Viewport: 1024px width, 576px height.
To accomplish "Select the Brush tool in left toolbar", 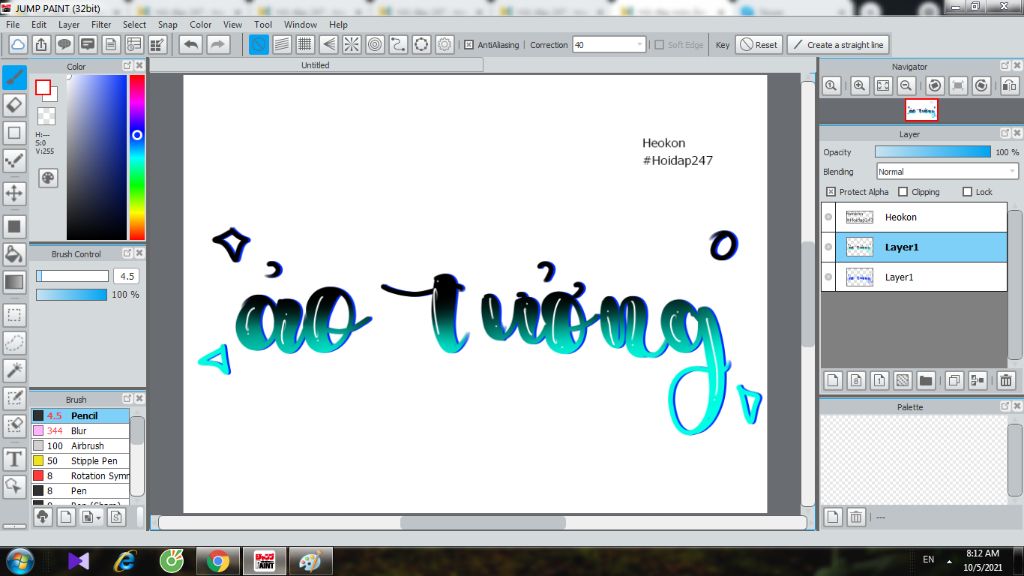I will coord(14,77).
